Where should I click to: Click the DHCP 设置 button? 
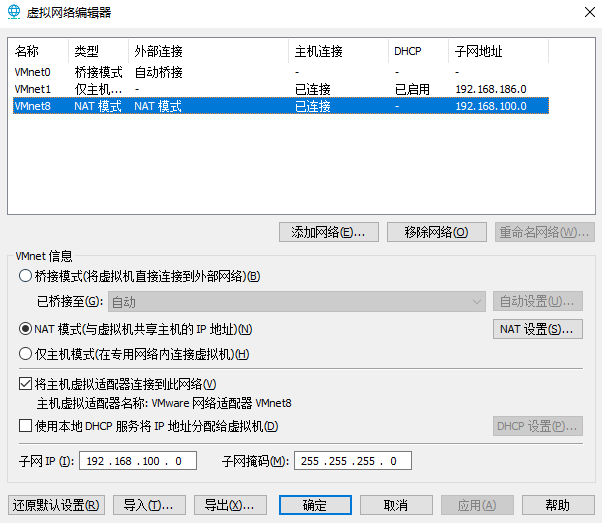click(x=538, y=426)
